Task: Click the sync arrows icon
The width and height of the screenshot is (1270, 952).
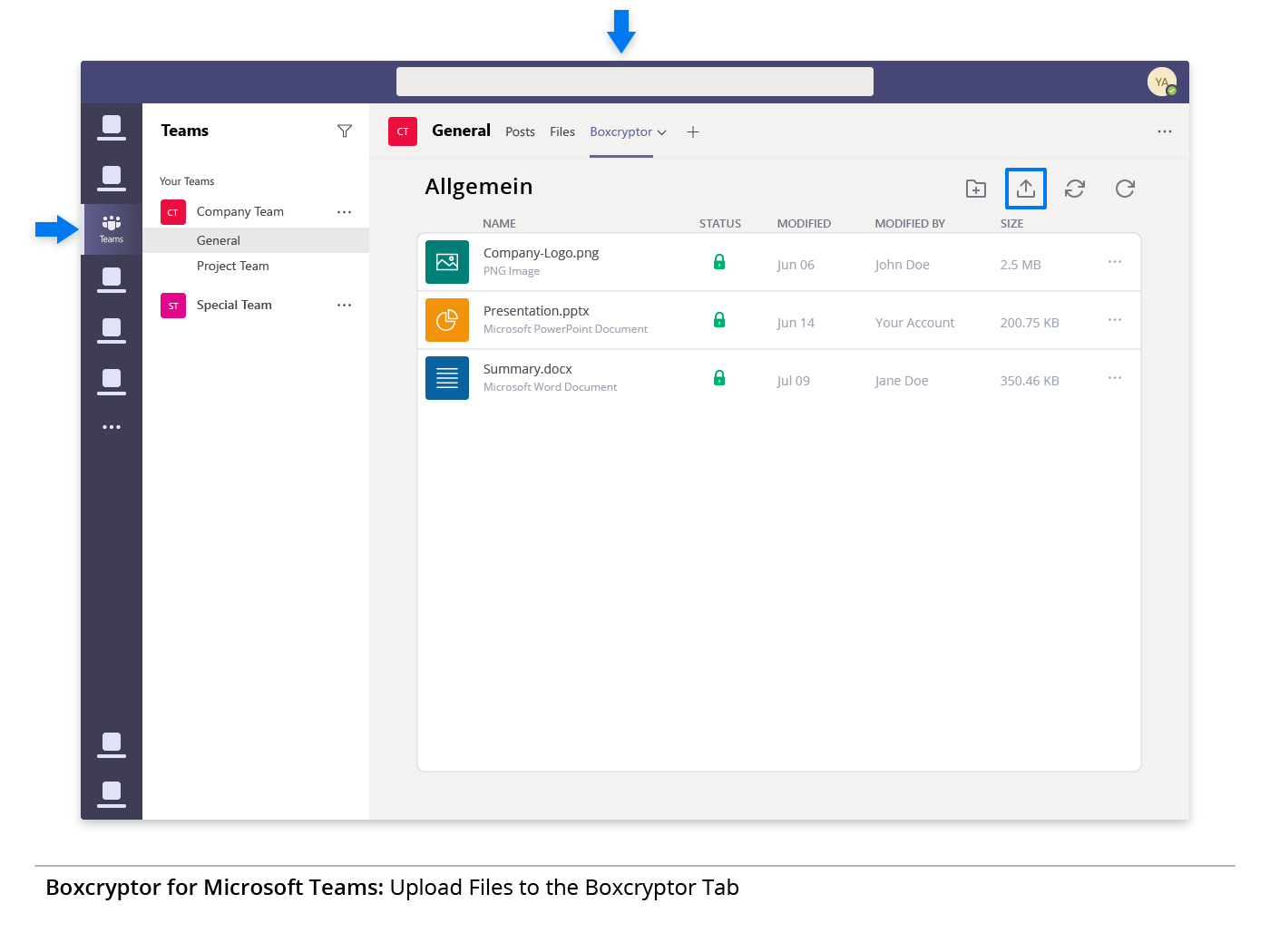Action: click(1075, 189)
